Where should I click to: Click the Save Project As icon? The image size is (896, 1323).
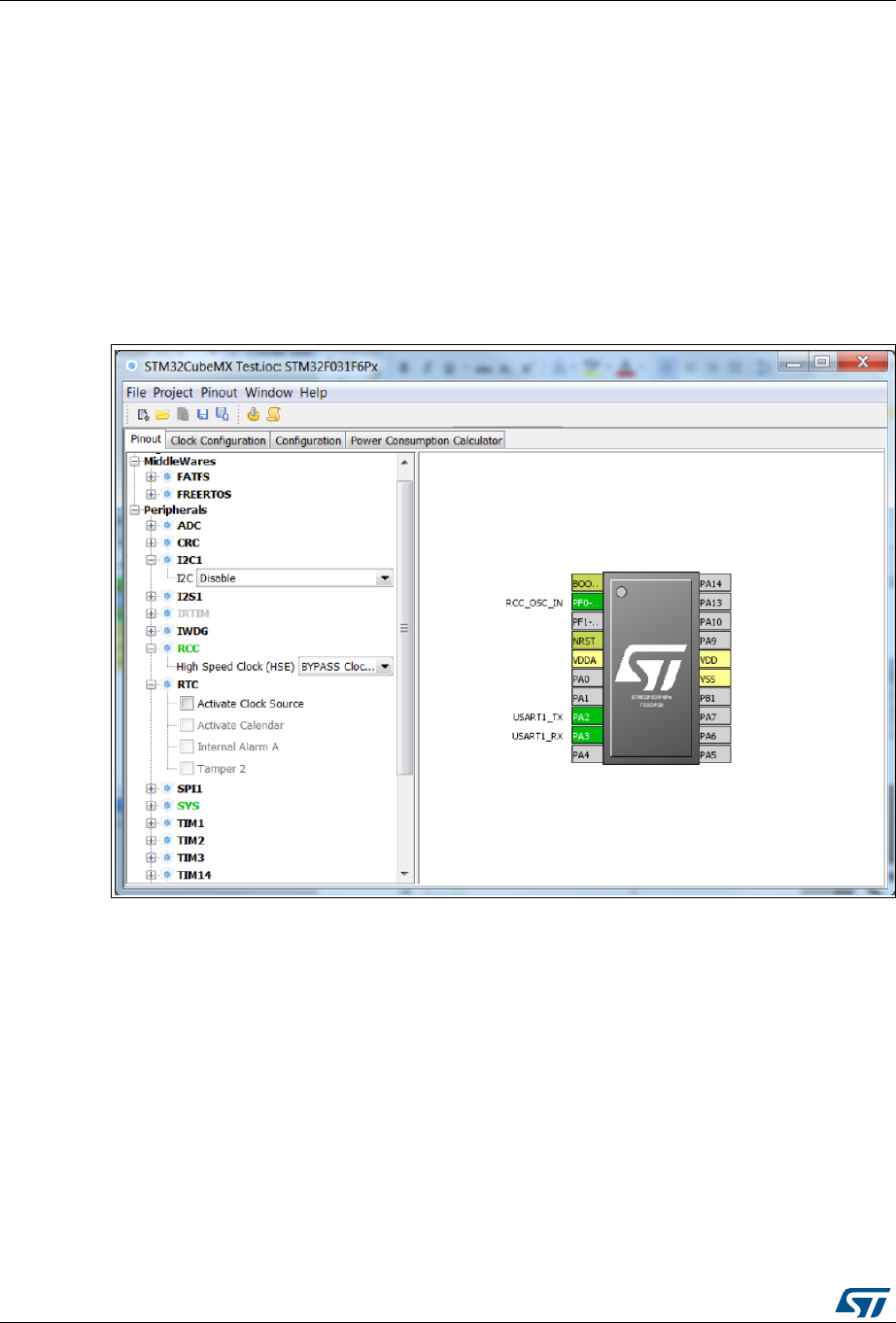tap(222, 414)
